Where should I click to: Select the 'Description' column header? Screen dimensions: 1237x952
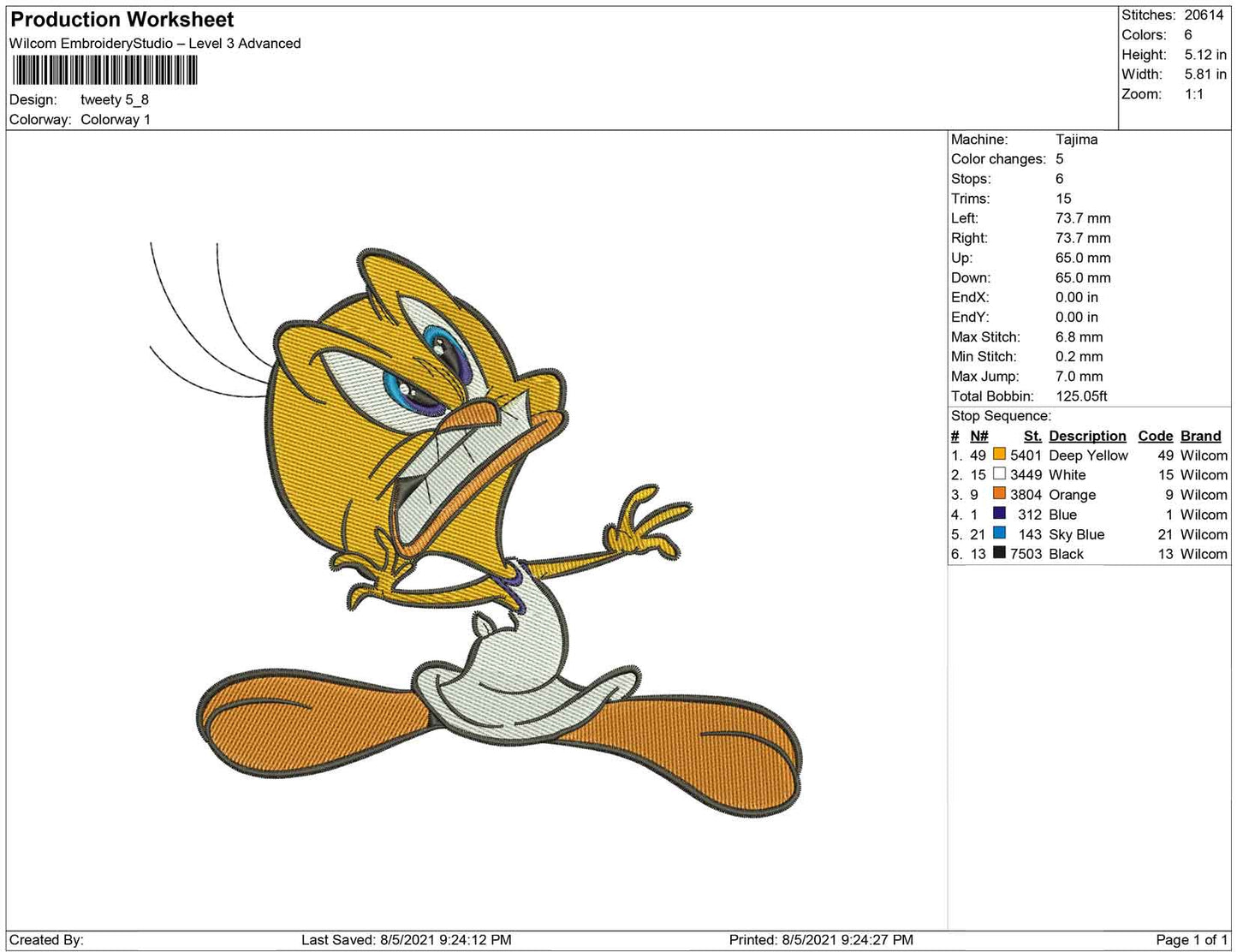[x=1087, y=436]
